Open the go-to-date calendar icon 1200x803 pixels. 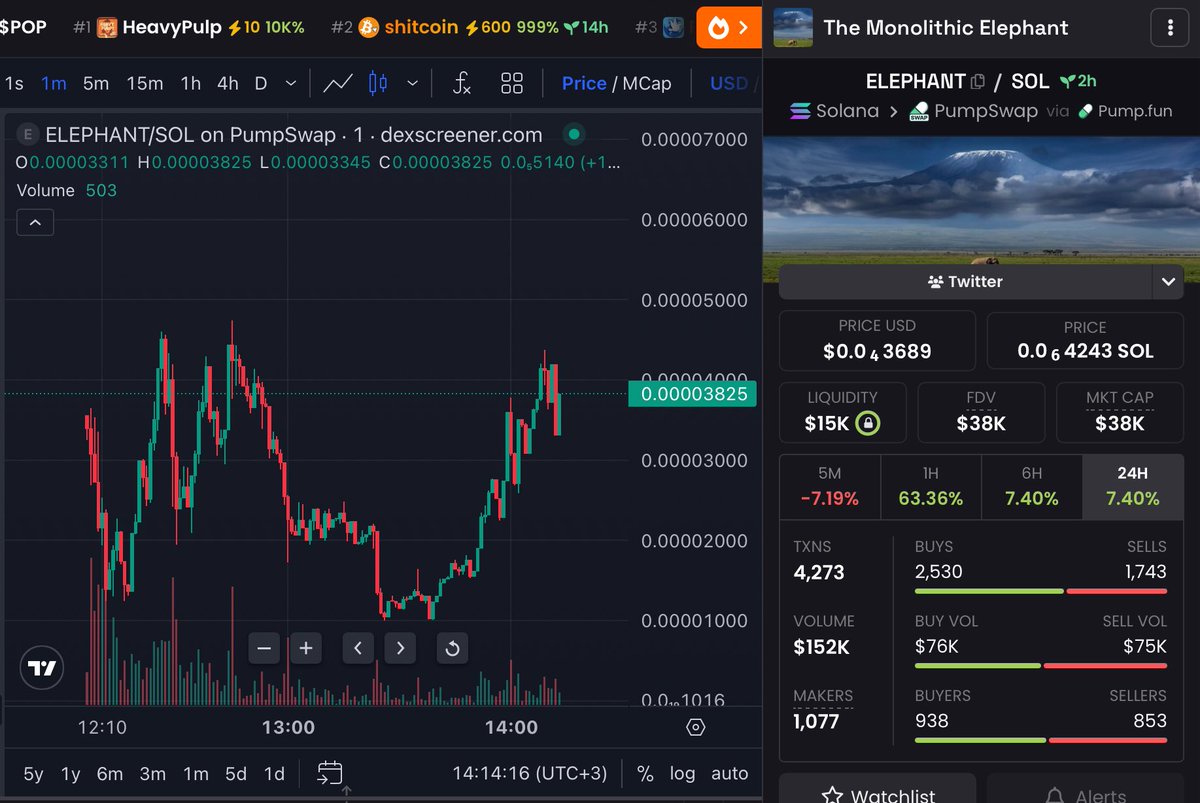pos(330,773)
